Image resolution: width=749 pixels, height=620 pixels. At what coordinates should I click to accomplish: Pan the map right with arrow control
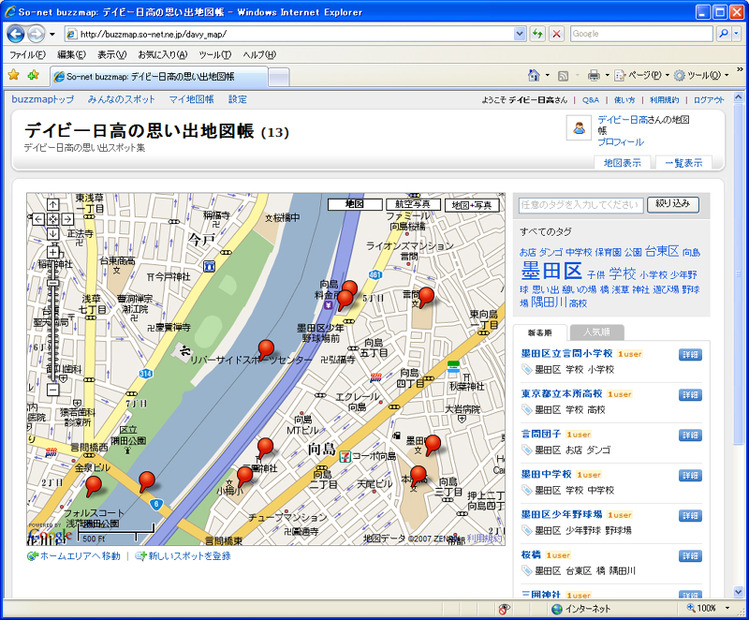click(x=68, y=219)
